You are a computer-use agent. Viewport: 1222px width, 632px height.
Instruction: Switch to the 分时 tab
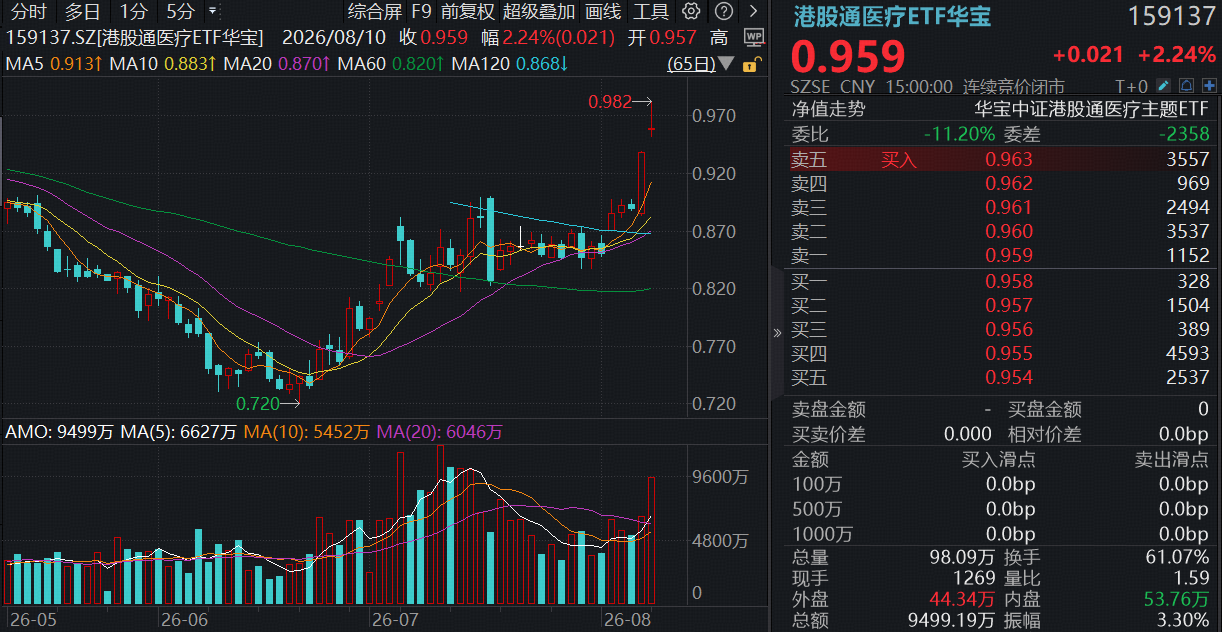[28, 12]
